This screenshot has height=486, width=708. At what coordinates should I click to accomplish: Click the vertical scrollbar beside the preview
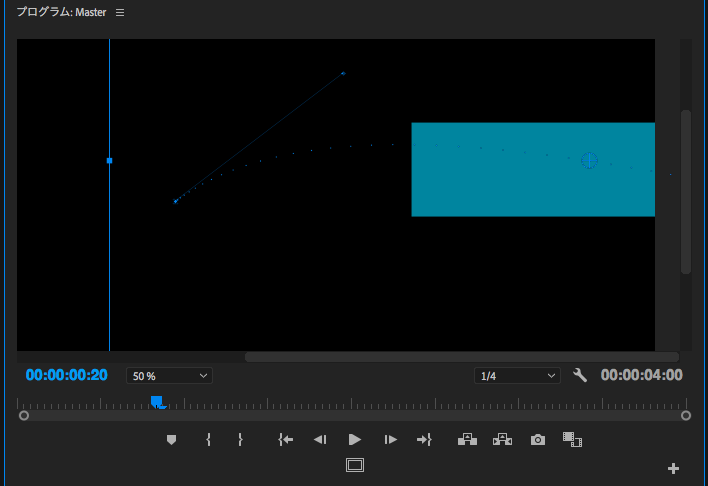(x=686, y=192)
